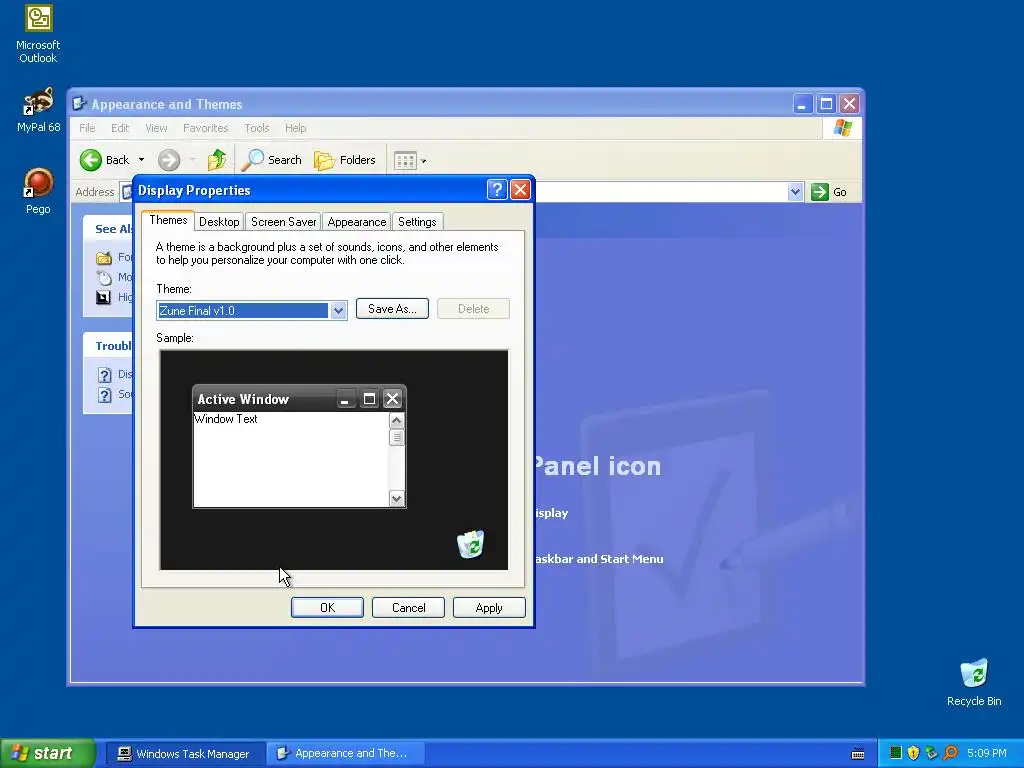This screenshot has height=768, width=1024.
Task: Maximize the Appearance and Themes window
Action: [x=826, y=104]
